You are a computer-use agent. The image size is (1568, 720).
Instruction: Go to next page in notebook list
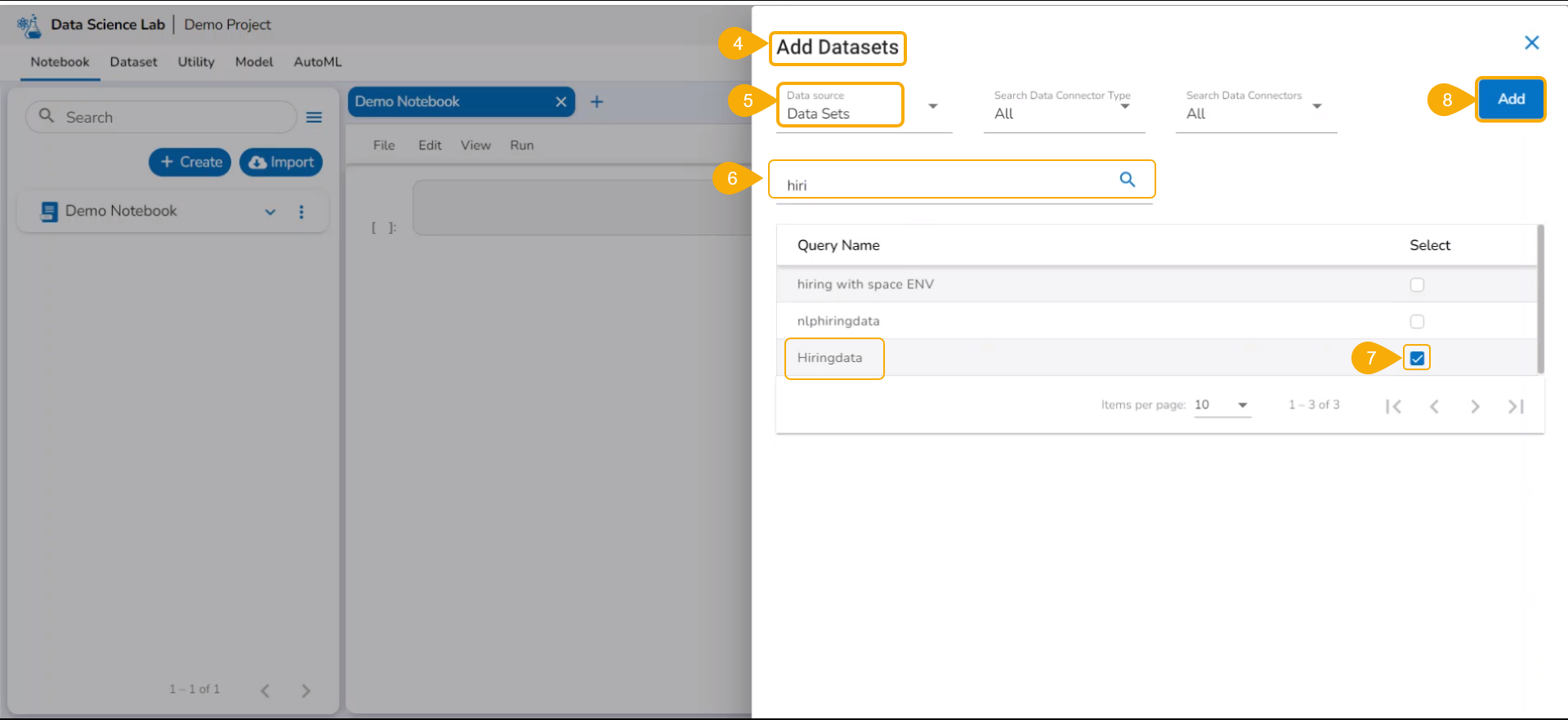pos(306,691)
